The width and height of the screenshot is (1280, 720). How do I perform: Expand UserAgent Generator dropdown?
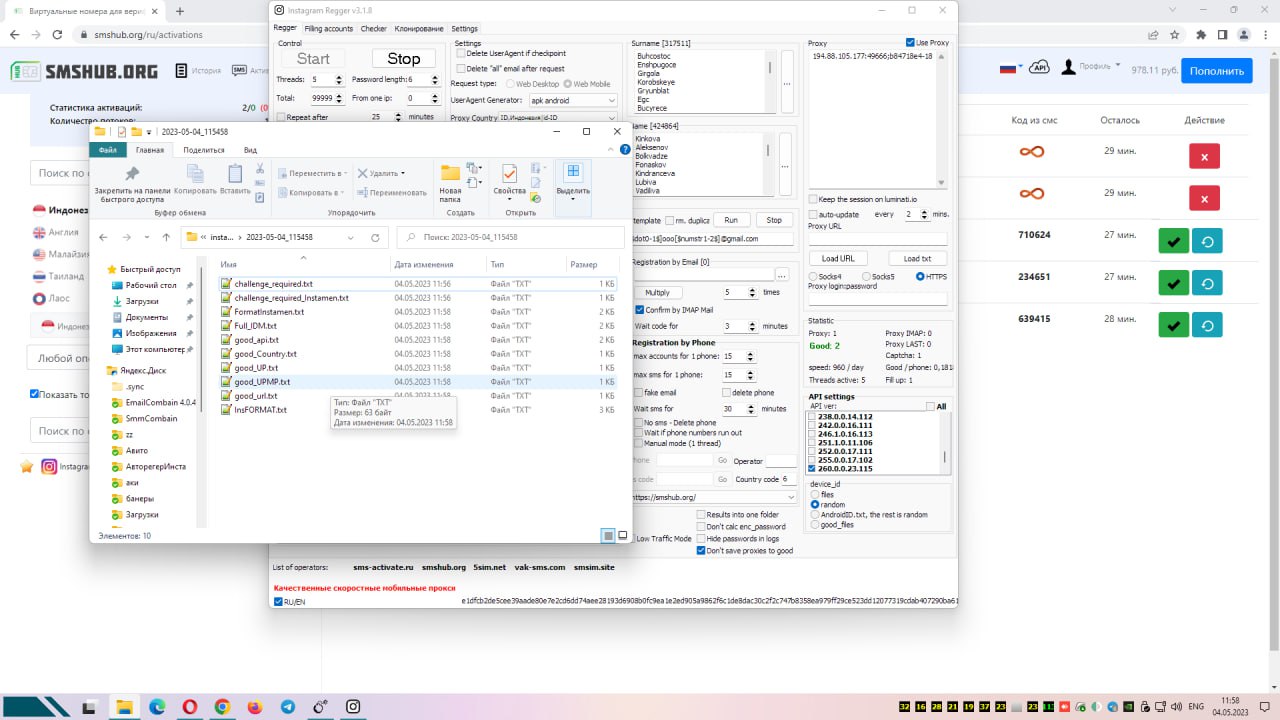pos(611,100)
